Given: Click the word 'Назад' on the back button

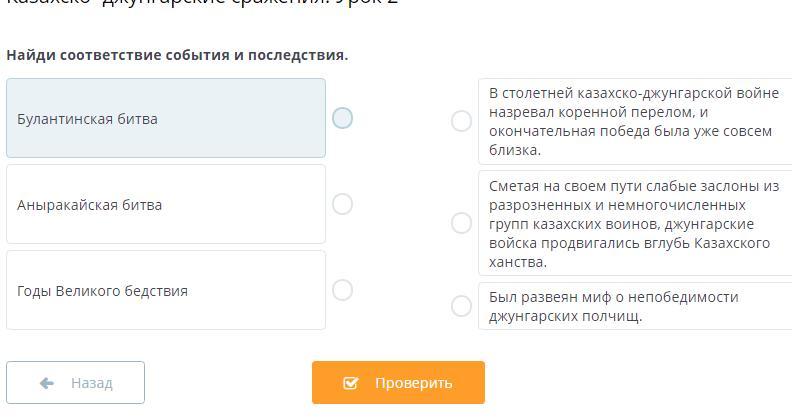Looking at the screenshot, I should (92, 383).
